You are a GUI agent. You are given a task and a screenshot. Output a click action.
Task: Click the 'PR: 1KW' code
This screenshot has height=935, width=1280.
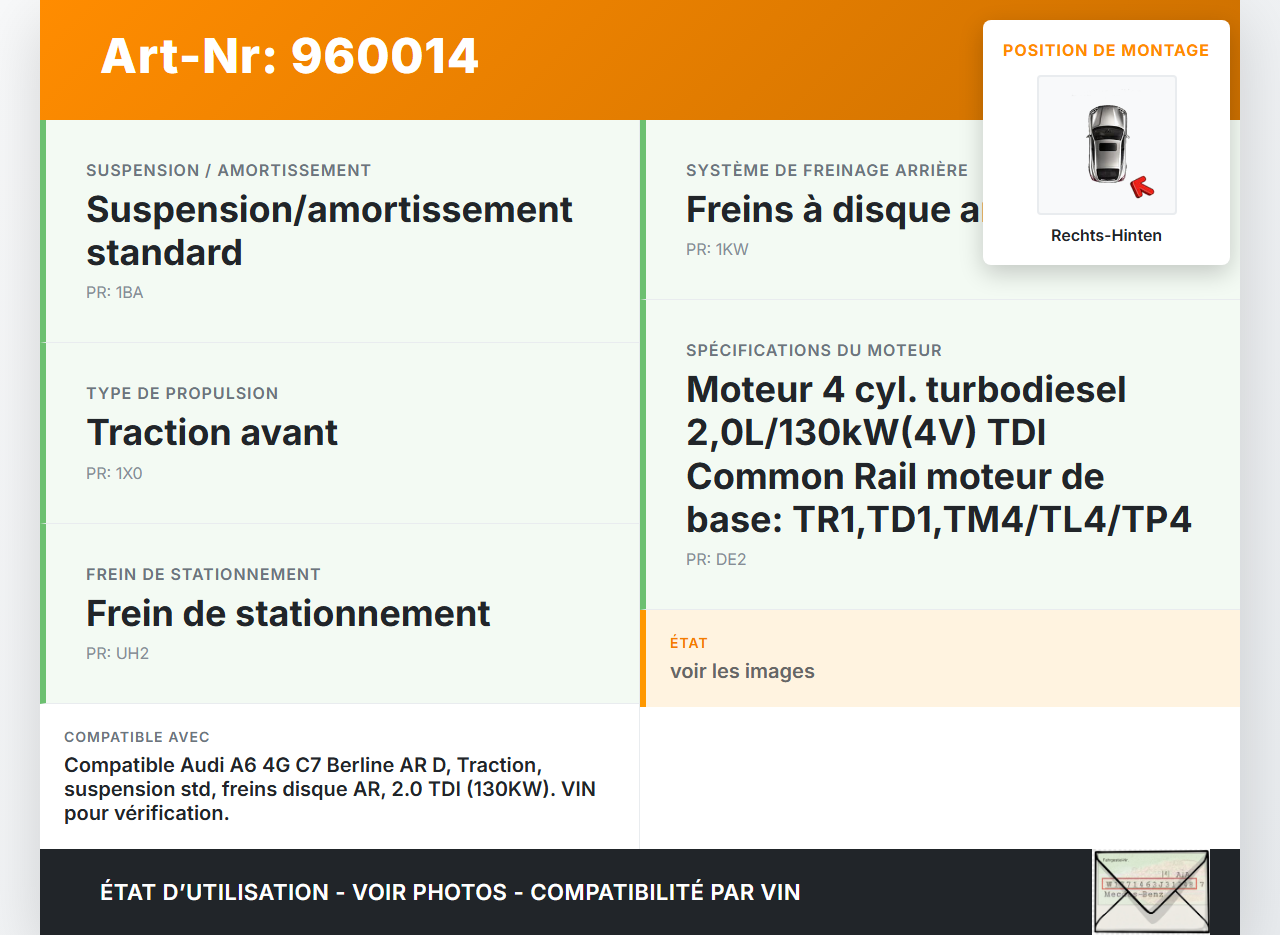[x=717, y=250]
